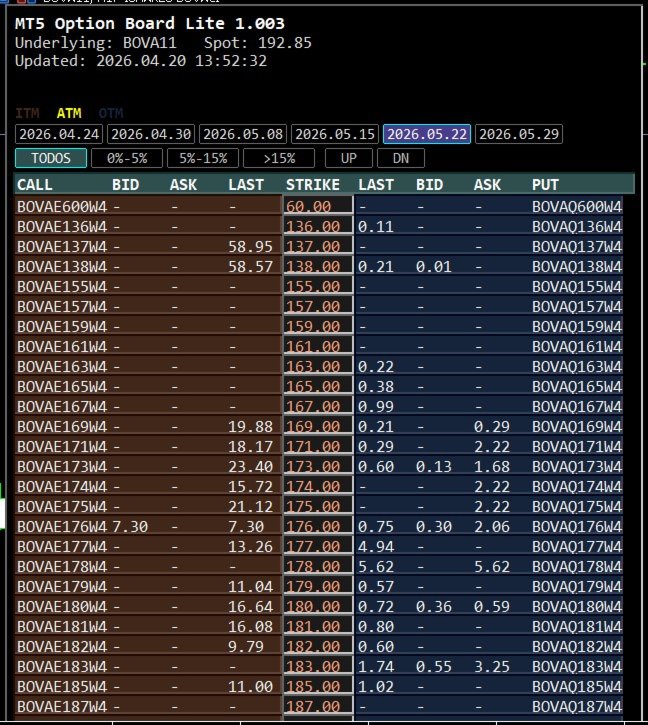
Task: Select put option BOVAQ178W4
Action: click(577, 566)
